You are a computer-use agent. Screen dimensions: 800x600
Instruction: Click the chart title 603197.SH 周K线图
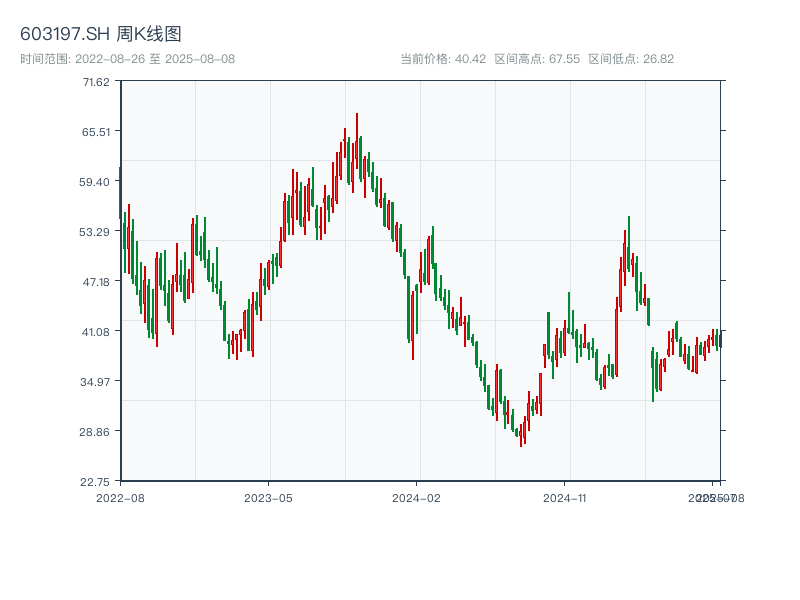click(x=101, y=34)
